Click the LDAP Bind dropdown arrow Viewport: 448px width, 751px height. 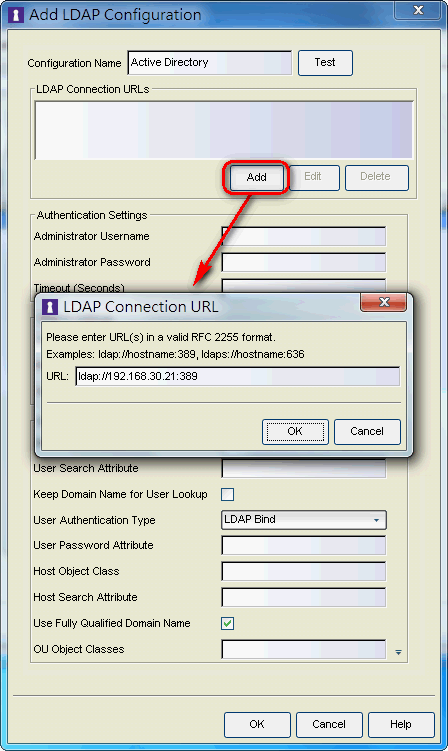[x=377, y=520]
